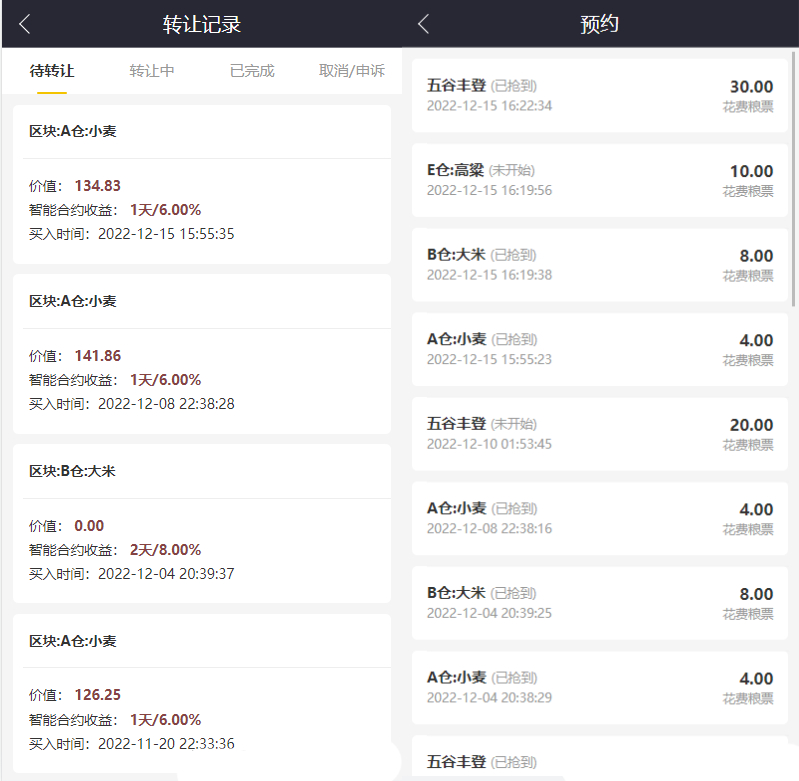The image size is (799, 781).
Task: Tap the back arrow on 预约 page
Action: tap(424, 24)
